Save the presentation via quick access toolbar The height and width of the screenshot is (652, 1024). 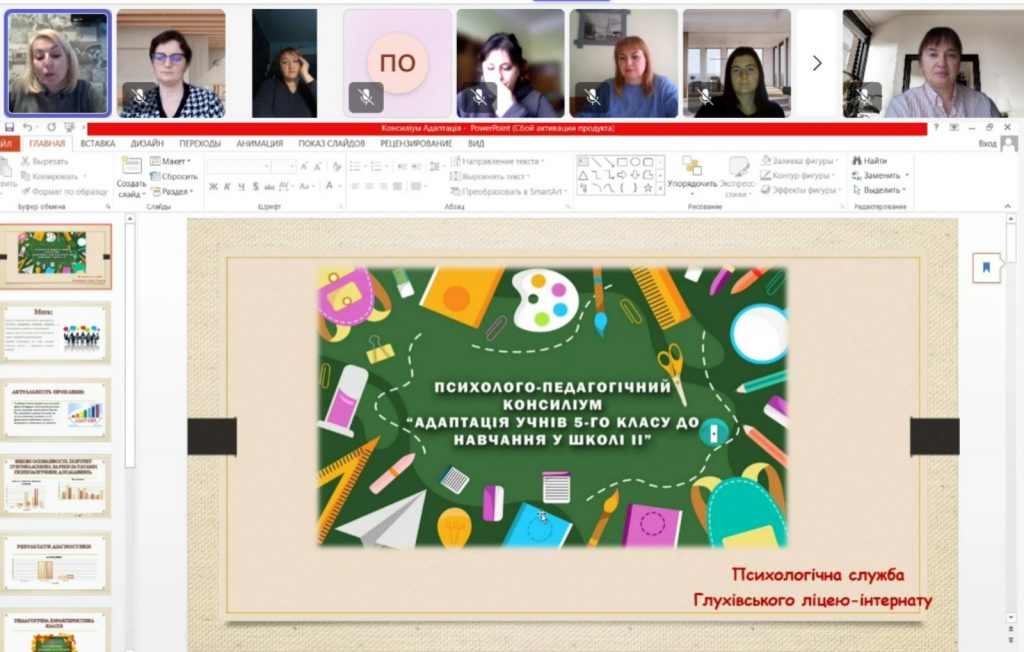(9, 127)
